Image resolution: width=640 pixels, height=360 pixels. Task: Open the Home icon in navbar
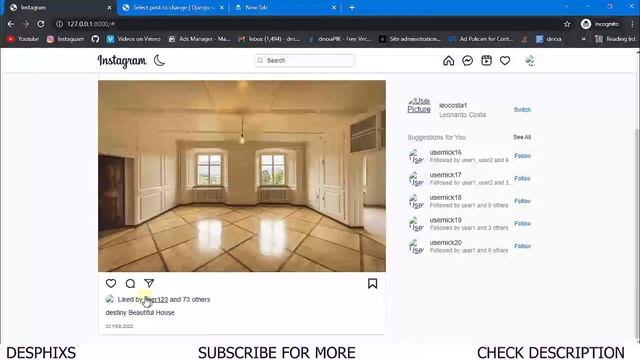click(449, 61)
